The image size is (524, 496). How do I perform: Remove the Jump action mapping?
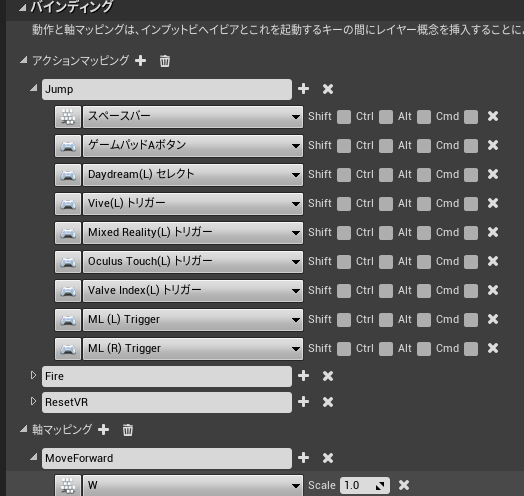click(328, 89)
